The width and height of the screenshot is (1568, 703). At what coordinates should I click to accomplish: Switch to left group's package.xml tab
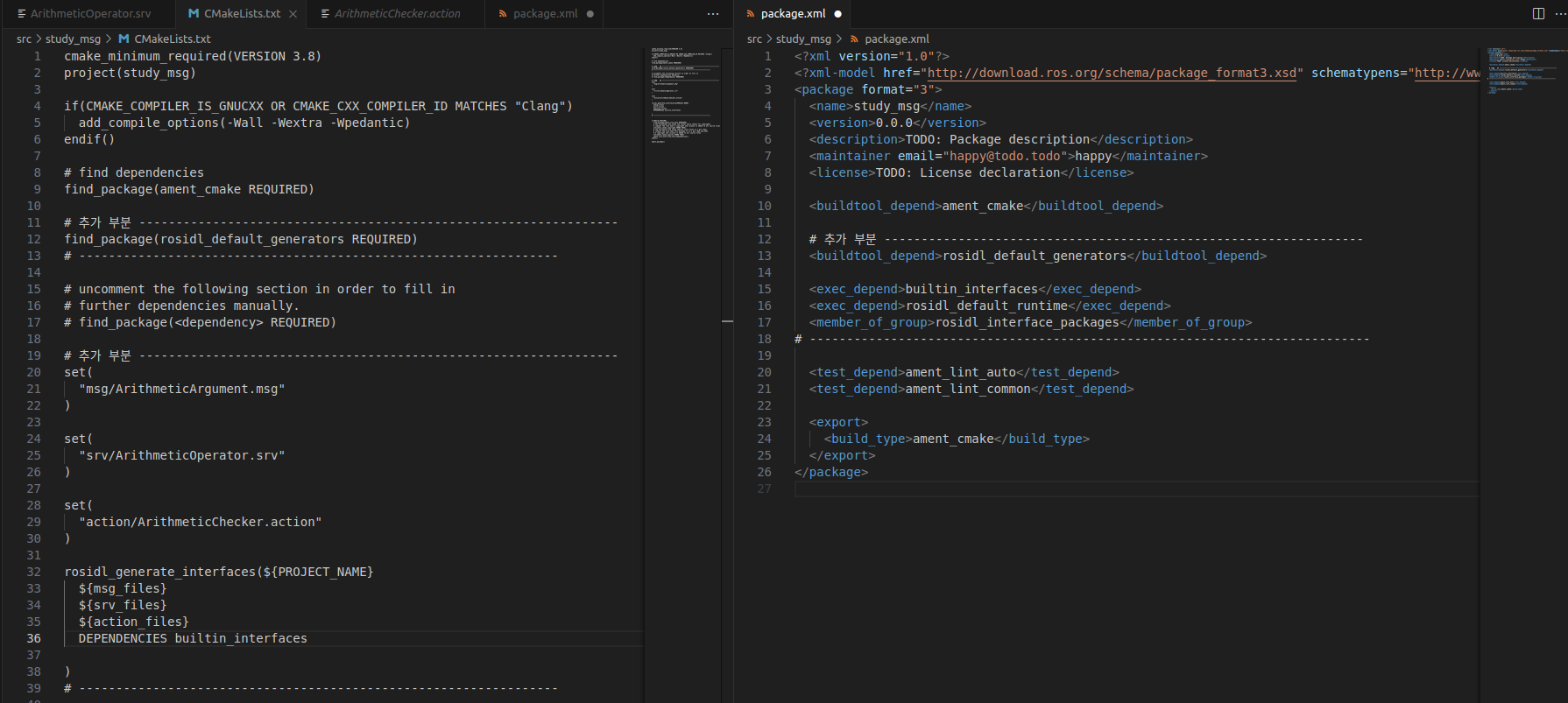pos(545,14)
